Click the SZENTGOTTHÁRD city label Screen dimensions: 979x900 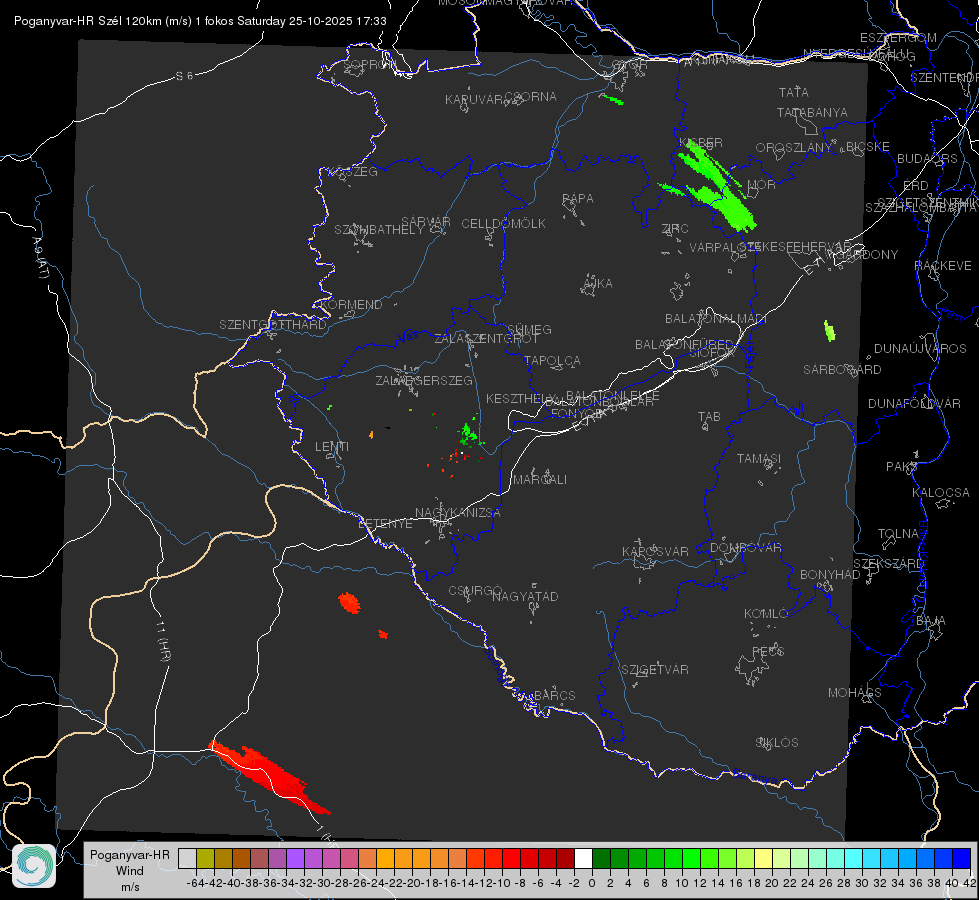(x=273, y=325)
